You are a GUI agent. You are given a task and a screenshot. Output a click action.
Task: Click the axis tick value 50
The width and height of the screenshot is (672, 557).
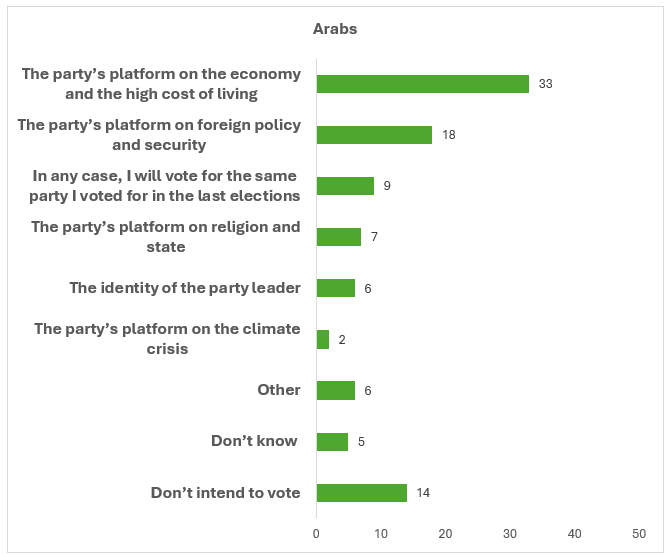(640, 534)
